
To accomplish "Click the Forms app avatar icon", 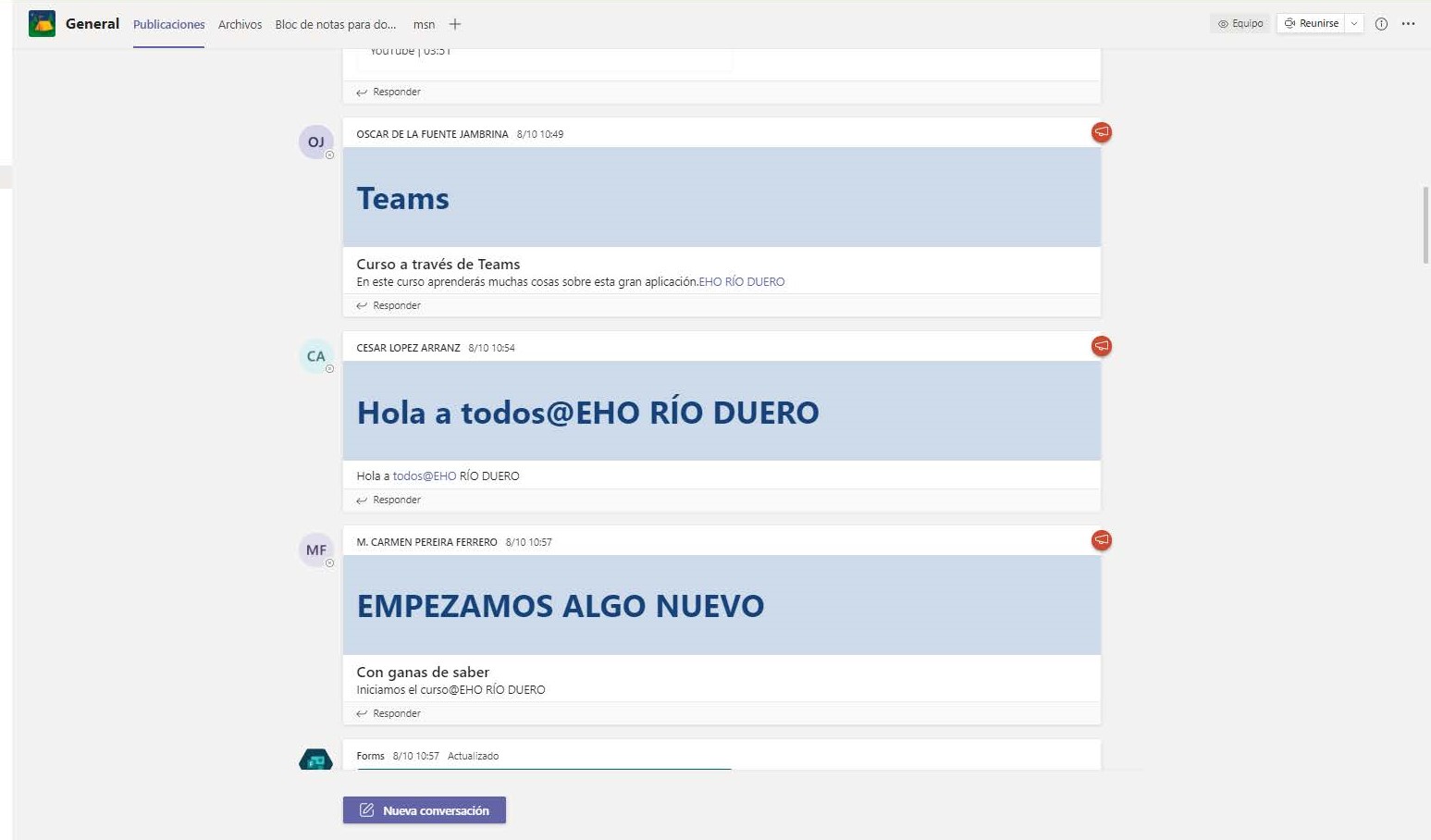I will [316, 760].
